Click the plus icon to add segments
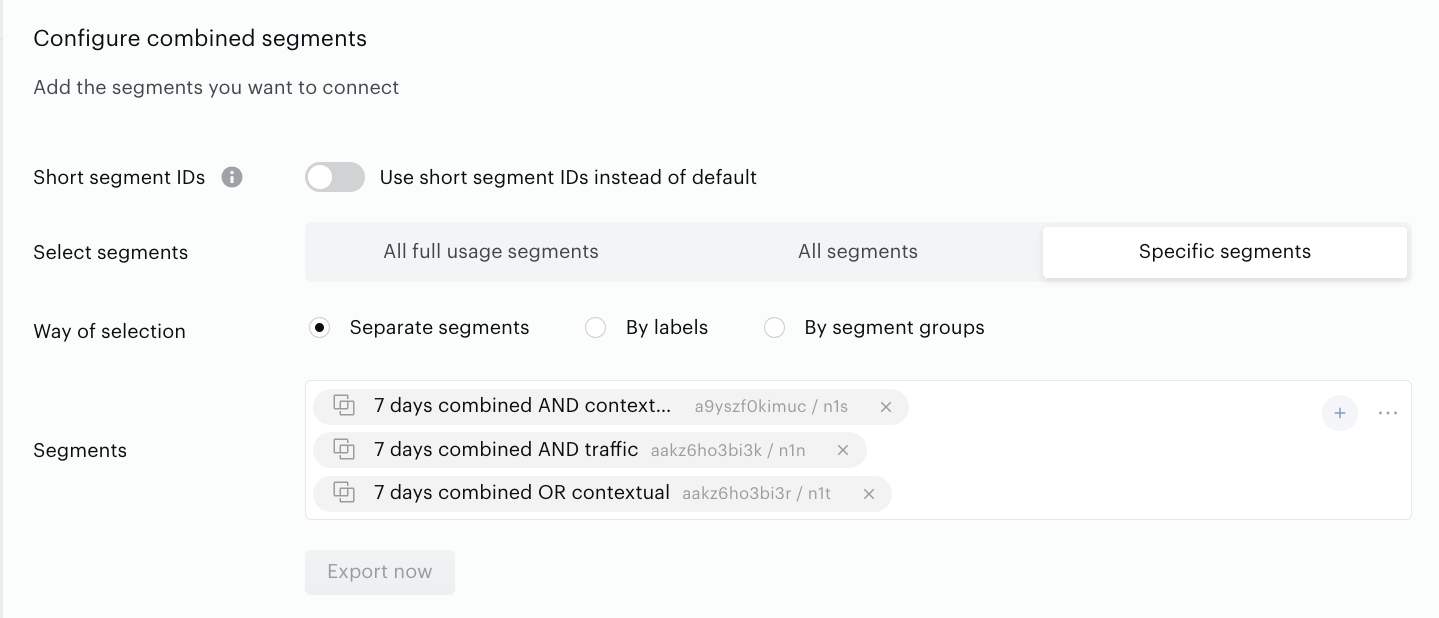This screenshot has height=618, width=1439. (x=1340, y=413)
